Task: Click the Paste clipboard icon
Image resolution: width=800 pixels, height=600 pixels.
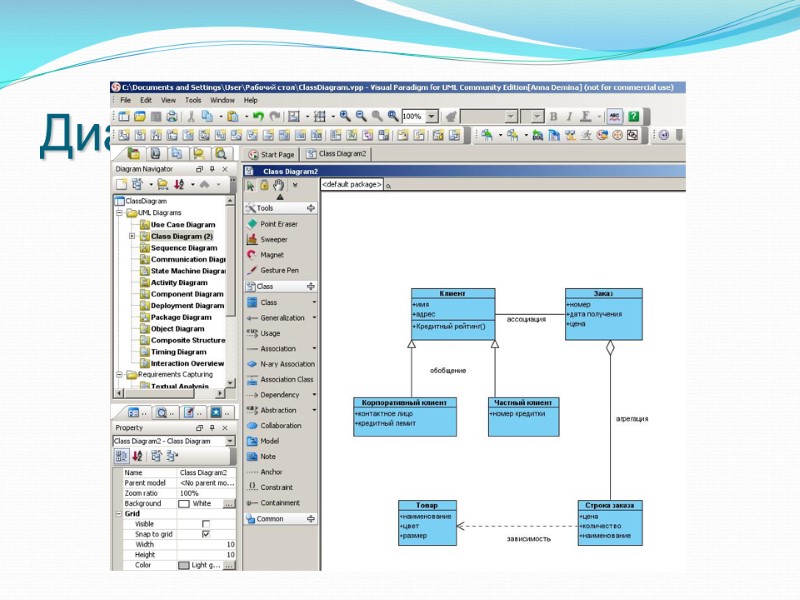Action: 233,116
